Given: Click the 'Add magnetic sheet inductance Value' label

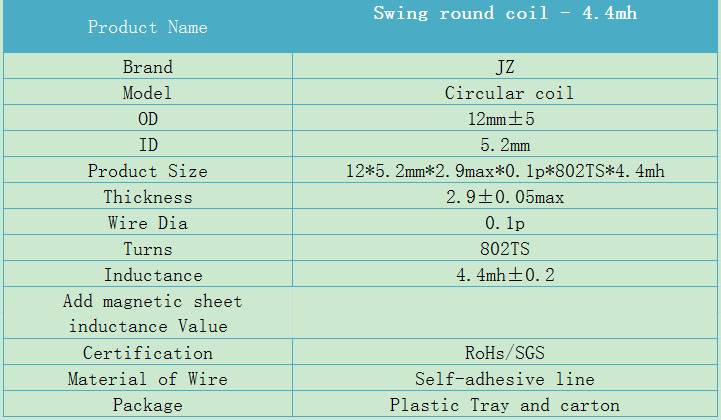Looking at the screenshot, I should pyautogui.click(x=152, y=314).
